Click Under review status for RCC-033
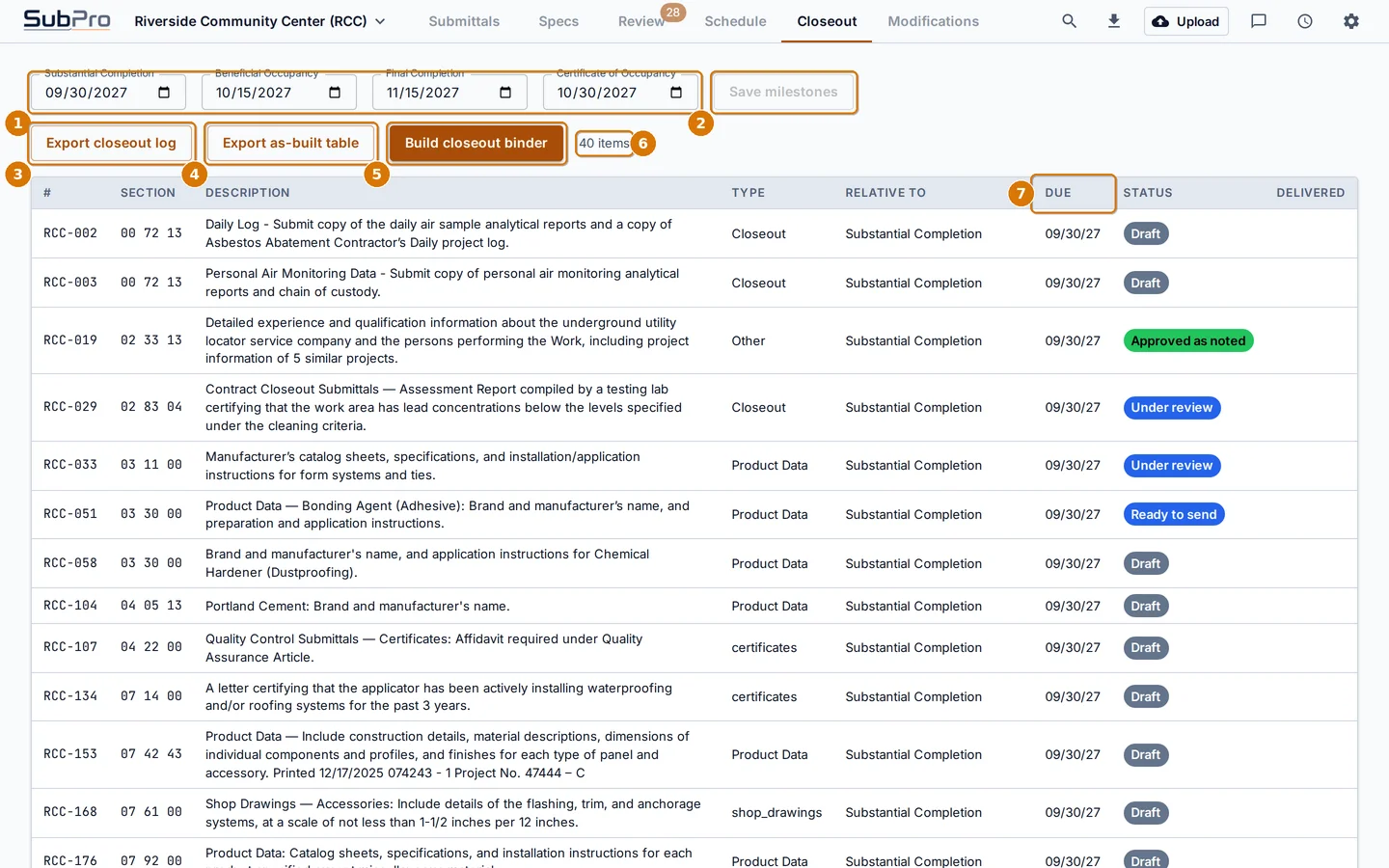1389x868 pixels. 1172,466
